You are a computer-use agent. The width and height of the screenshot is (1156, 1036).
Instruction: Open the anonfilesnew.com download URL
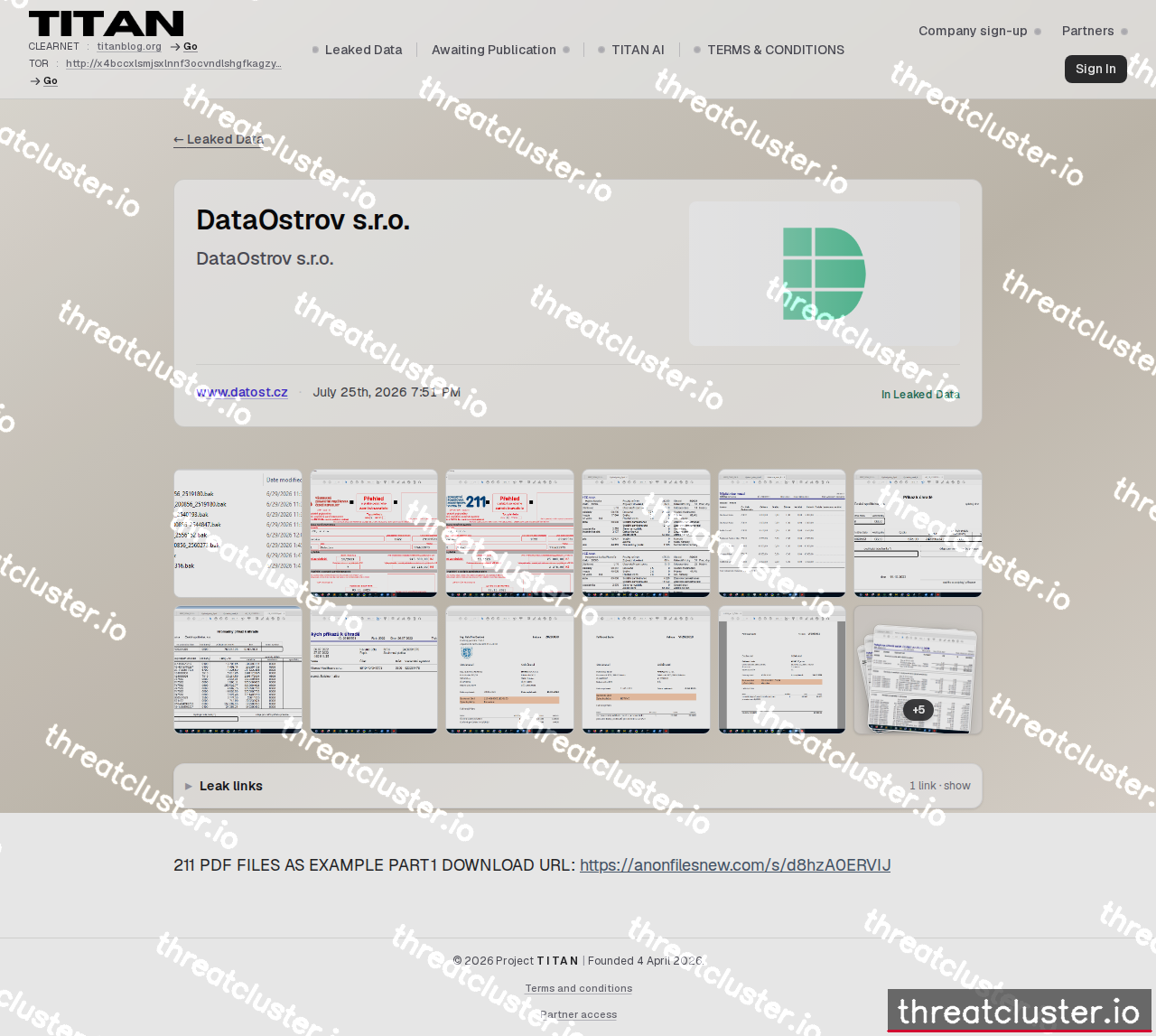pyautogui.click(x=735, y=865)
